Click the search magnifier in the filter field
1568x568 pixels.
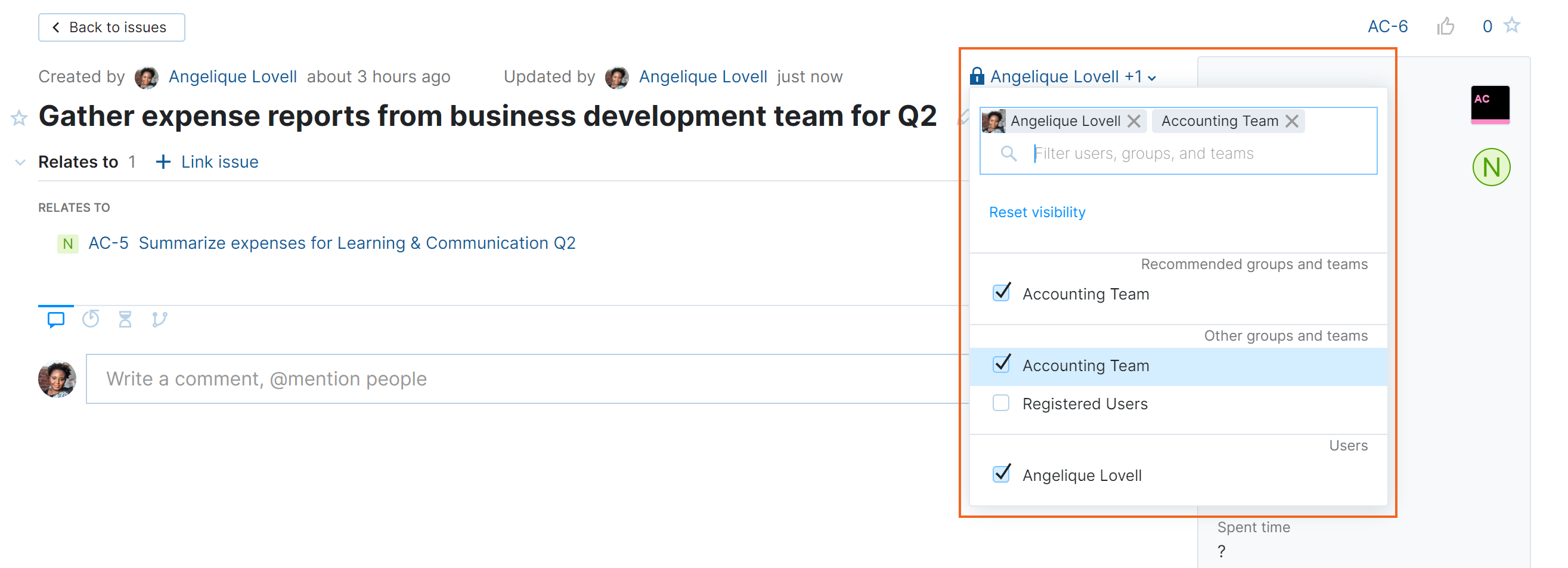tap(1008, 153)
